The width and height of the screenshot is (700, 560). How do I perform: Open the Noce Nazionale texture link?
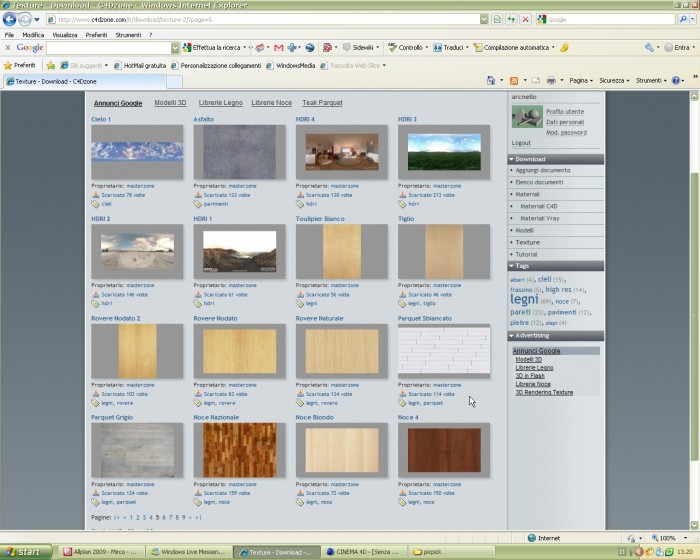point(216,417)
